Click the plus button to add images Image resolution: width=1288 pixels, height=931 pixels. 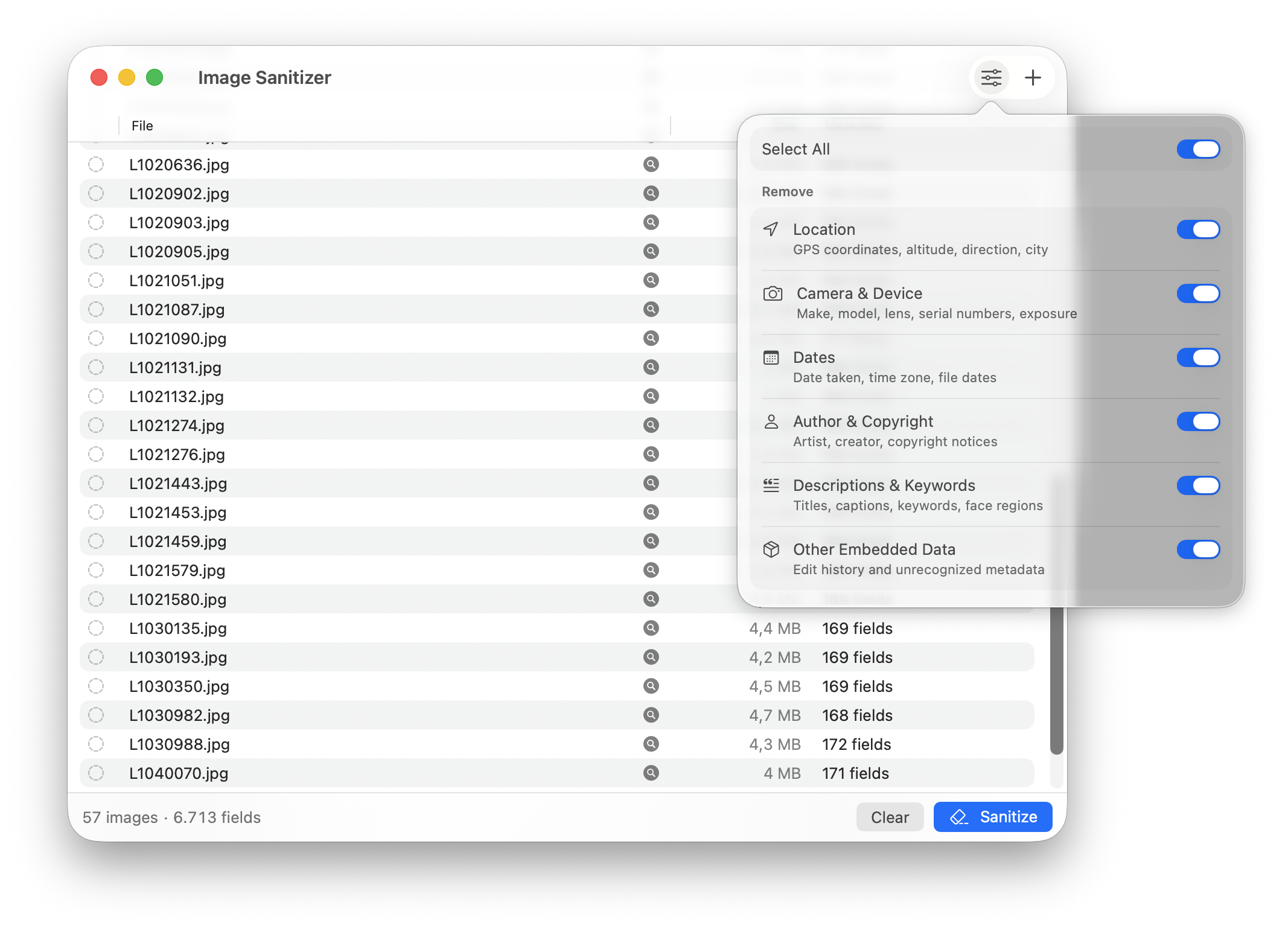coord(1033,78)
